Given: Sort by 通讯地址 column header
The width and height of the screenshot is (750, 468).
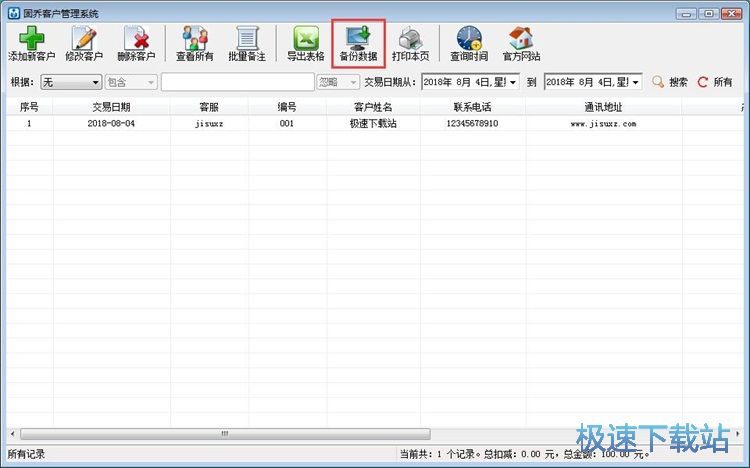Looking at the screenshot, I should pyautogui.click(x=603, y=107).
